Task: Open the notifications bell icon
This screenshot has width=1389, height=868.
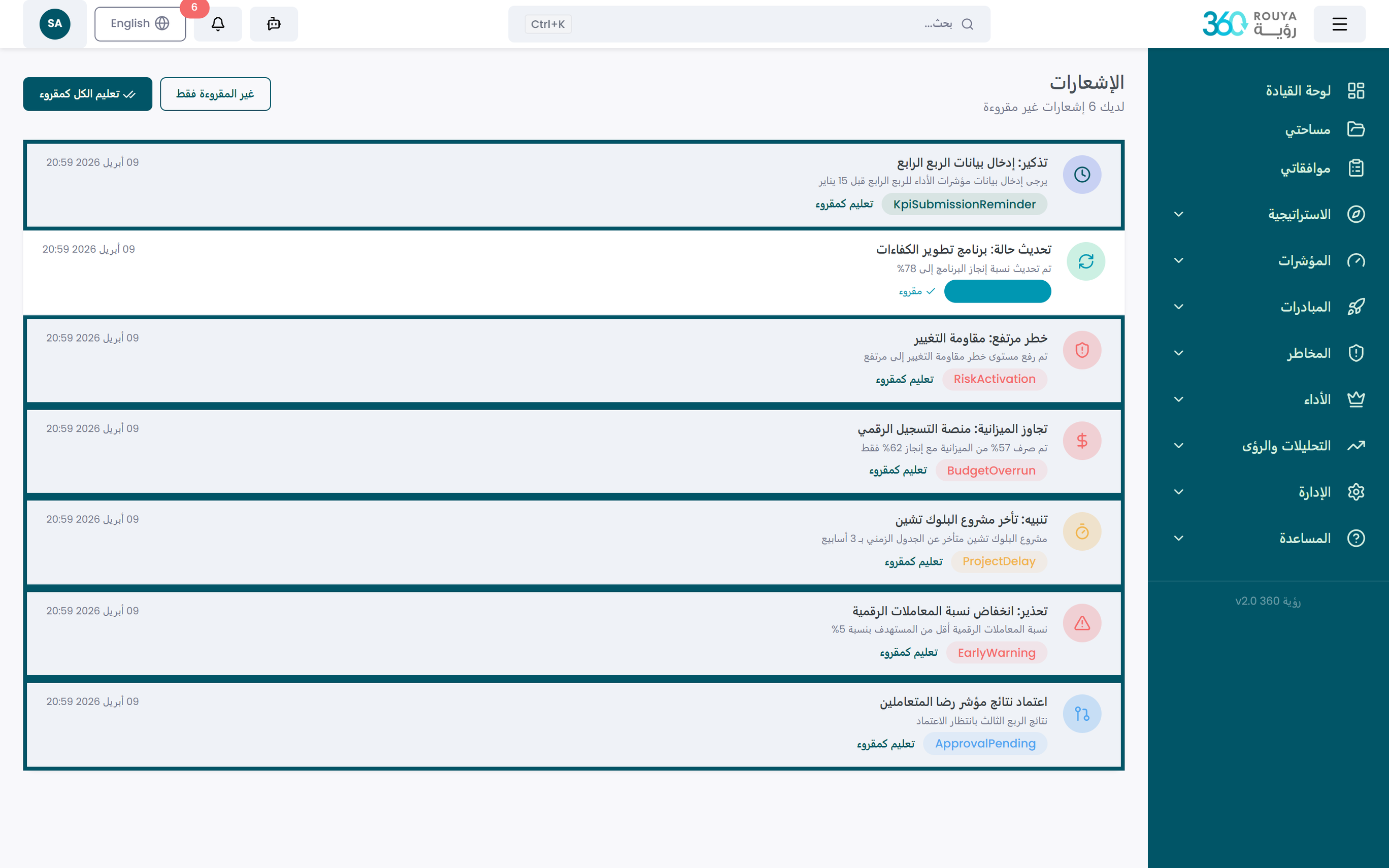Action: point(217,23)
